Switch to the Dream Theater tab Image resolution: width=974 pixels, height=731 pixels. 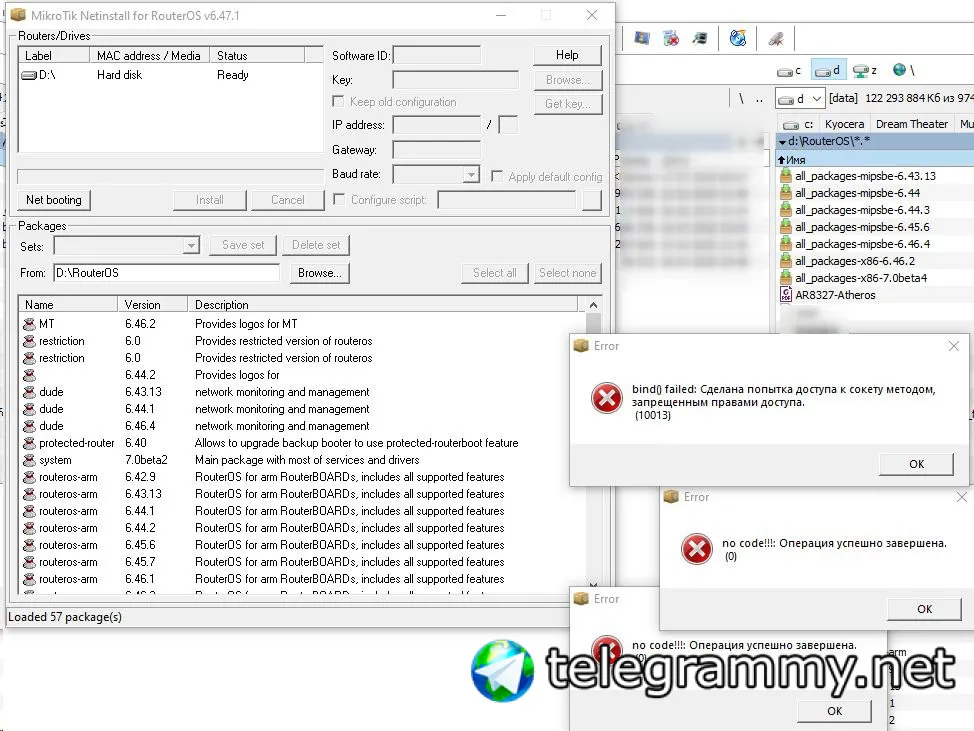click(x=911, y=124)
